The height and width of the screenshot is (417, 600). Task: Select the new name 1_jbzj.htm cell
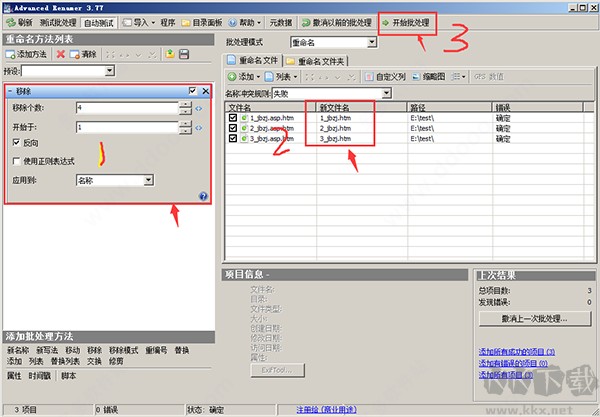(x=335, y=118)
